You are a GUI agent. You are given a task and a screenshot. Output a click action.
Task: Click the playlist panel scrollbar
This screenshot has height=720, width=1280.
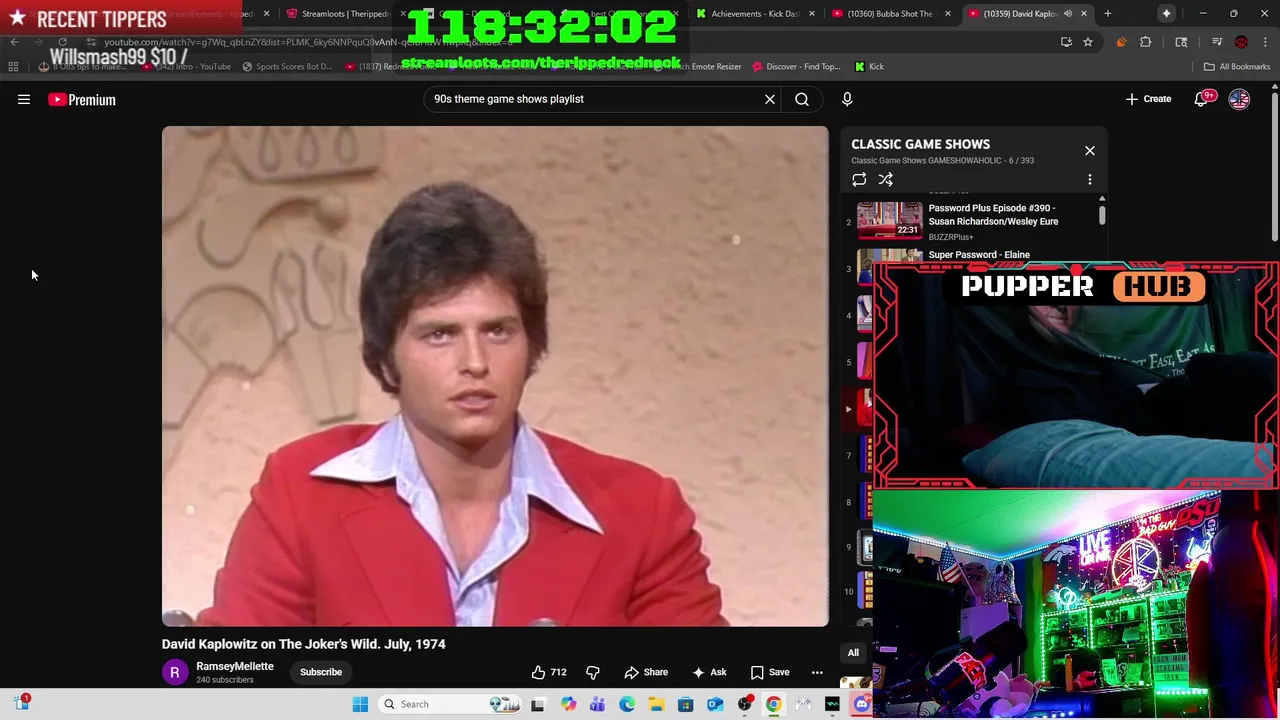click(1102, 214)
